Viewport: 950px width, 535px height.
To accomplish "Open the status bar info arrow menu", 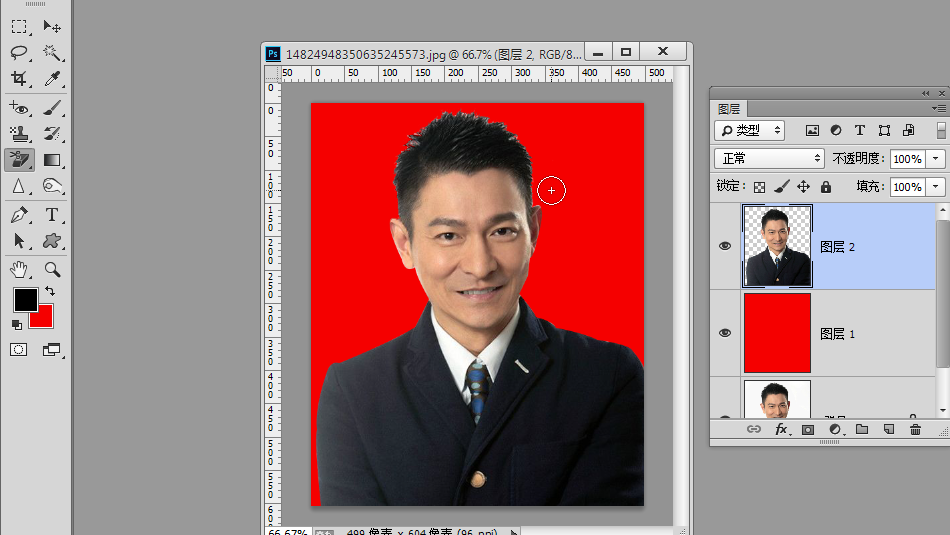I will click(514, 532).
